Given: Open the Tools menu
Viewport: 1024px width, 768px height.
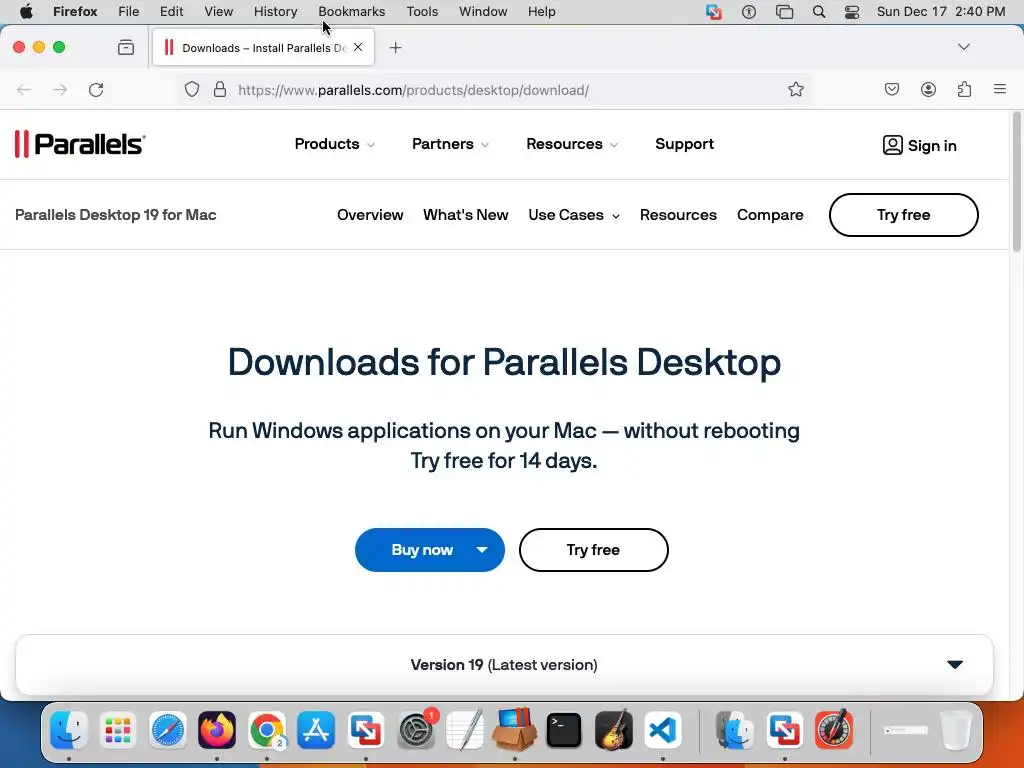Looking at the screenshot, I should coord(422,12).
